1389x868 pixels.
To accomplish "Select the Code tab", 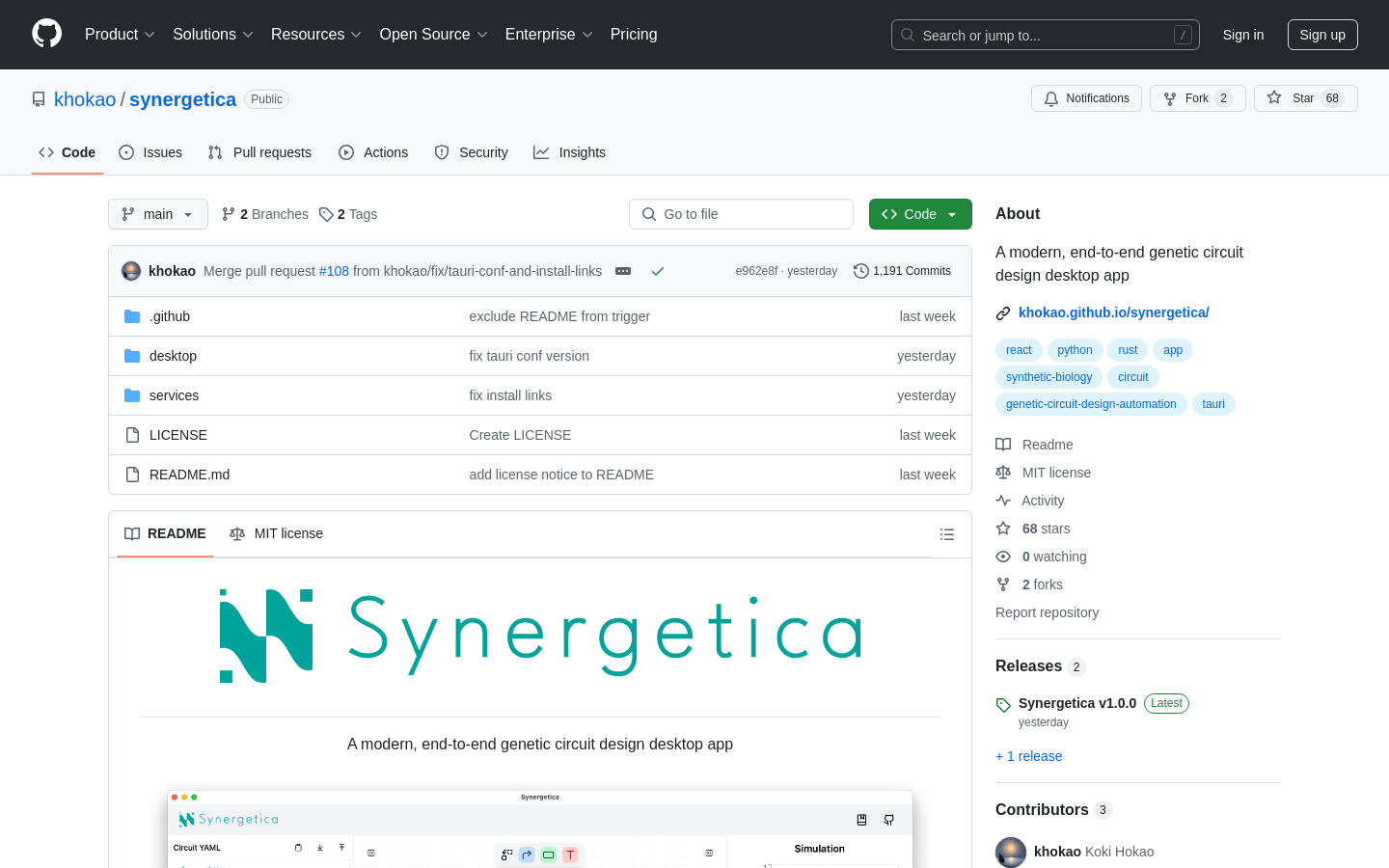I will coord(68,152).
